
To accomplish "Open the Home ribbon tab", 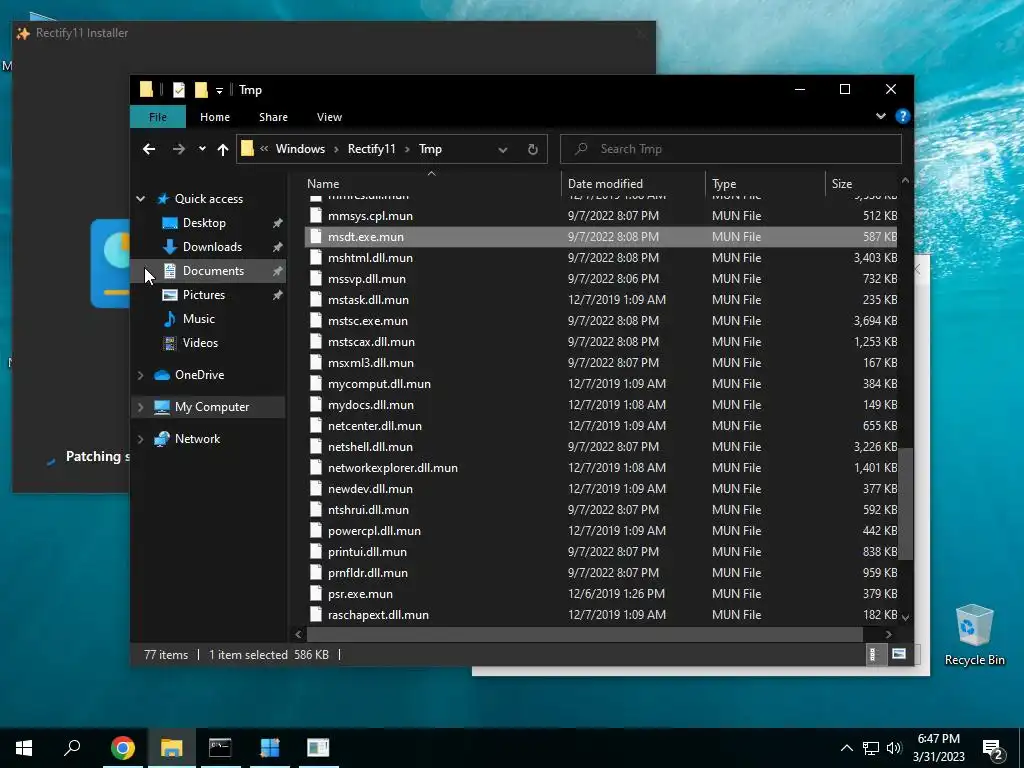I will [x=215, y=117].
